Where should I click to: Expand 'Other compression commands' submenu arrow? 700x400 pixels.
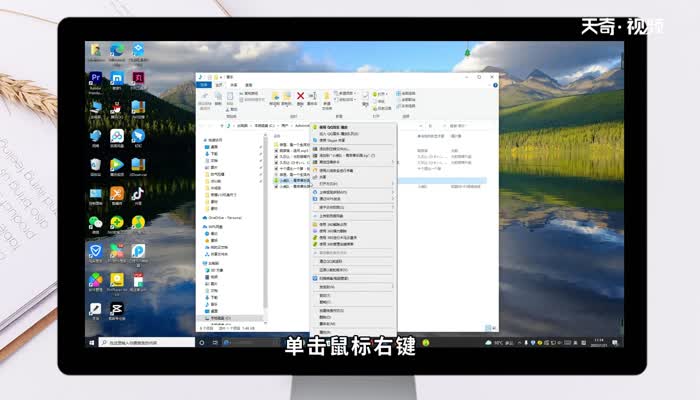coord(393,162)
